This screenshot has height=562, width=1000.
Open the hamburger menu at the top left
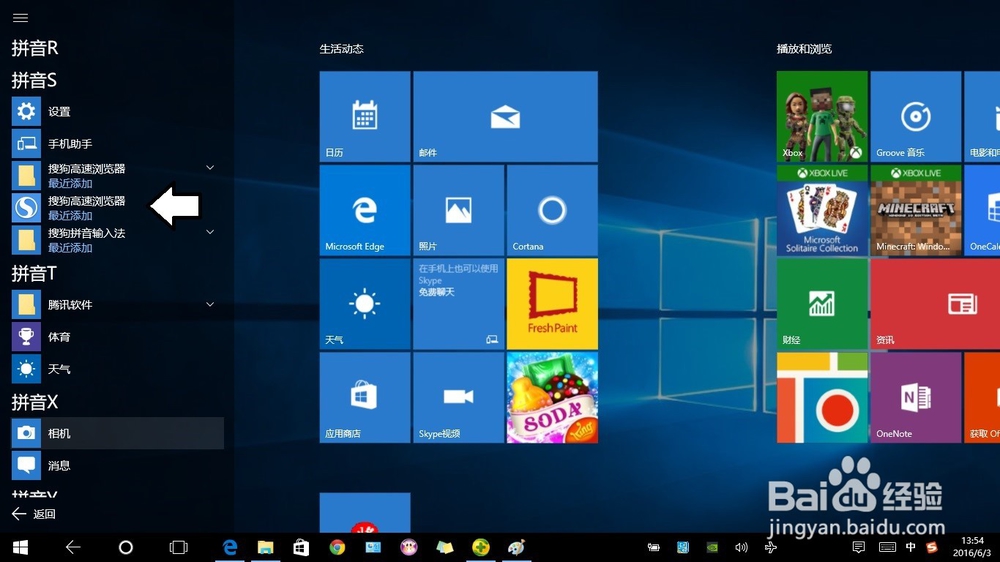(20, 18)
